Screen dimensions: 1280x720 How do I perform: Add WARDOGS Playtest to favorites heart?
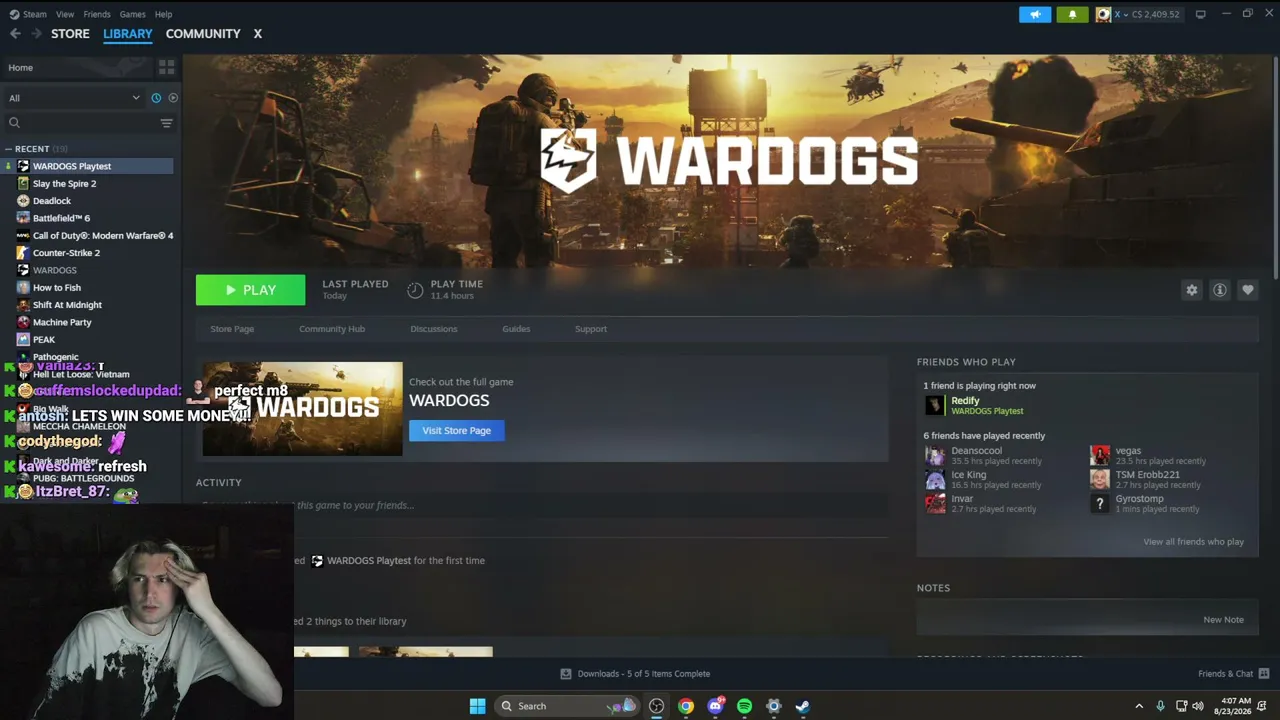pos(1247,290)
